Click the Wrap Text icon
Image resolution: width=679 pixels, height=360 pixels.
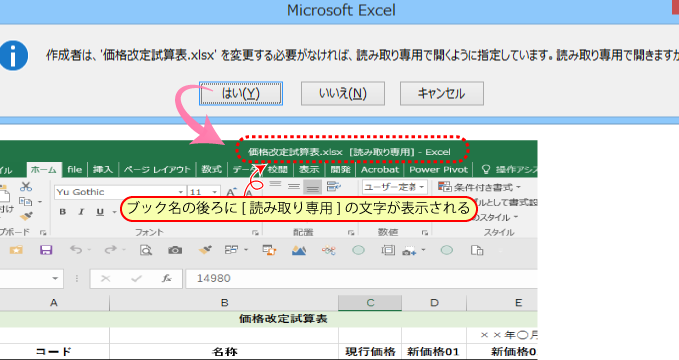pyautogui.click(x=333, y=186)
